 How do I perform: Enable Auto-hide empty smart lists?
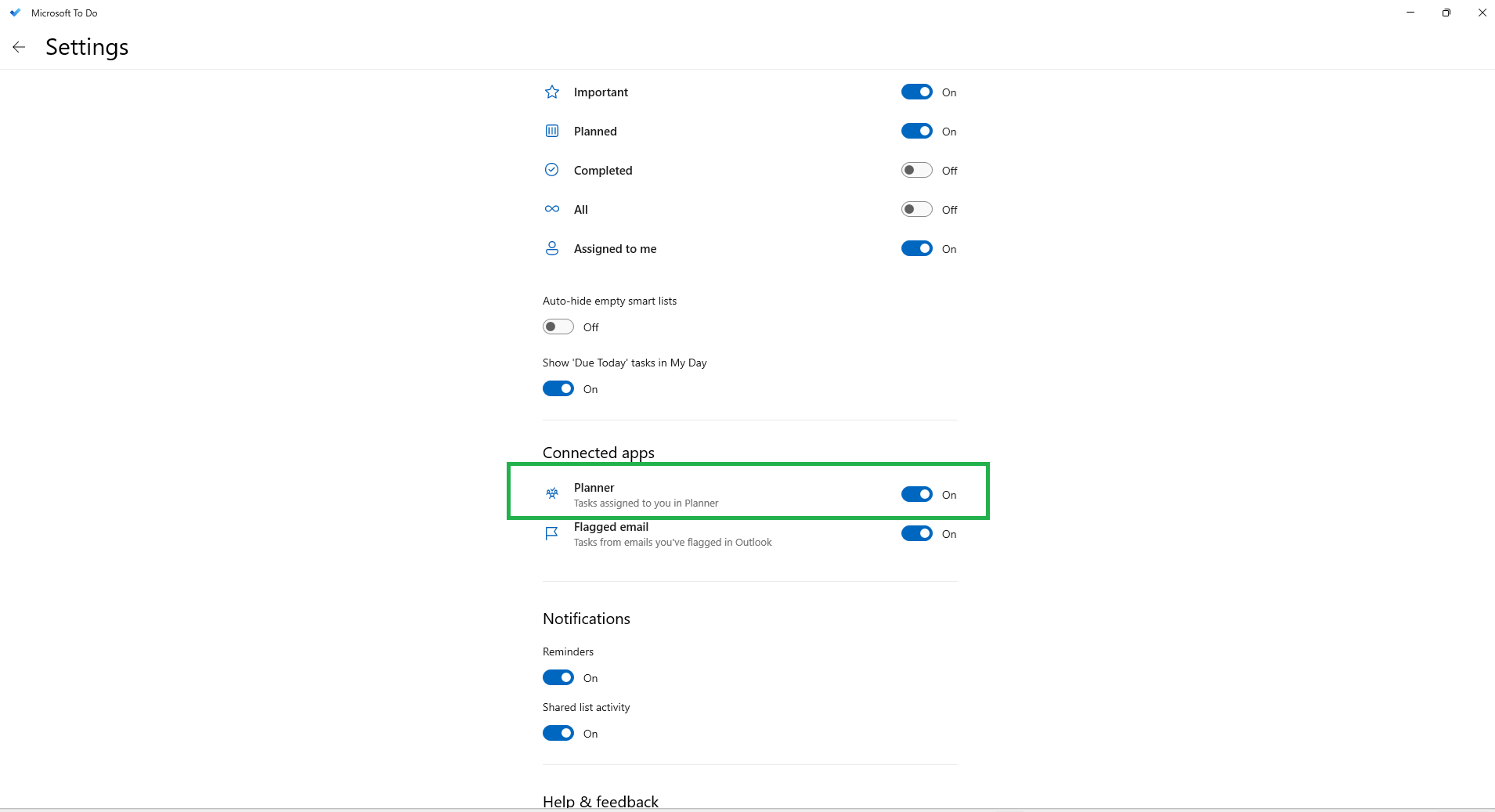[558, 327]
